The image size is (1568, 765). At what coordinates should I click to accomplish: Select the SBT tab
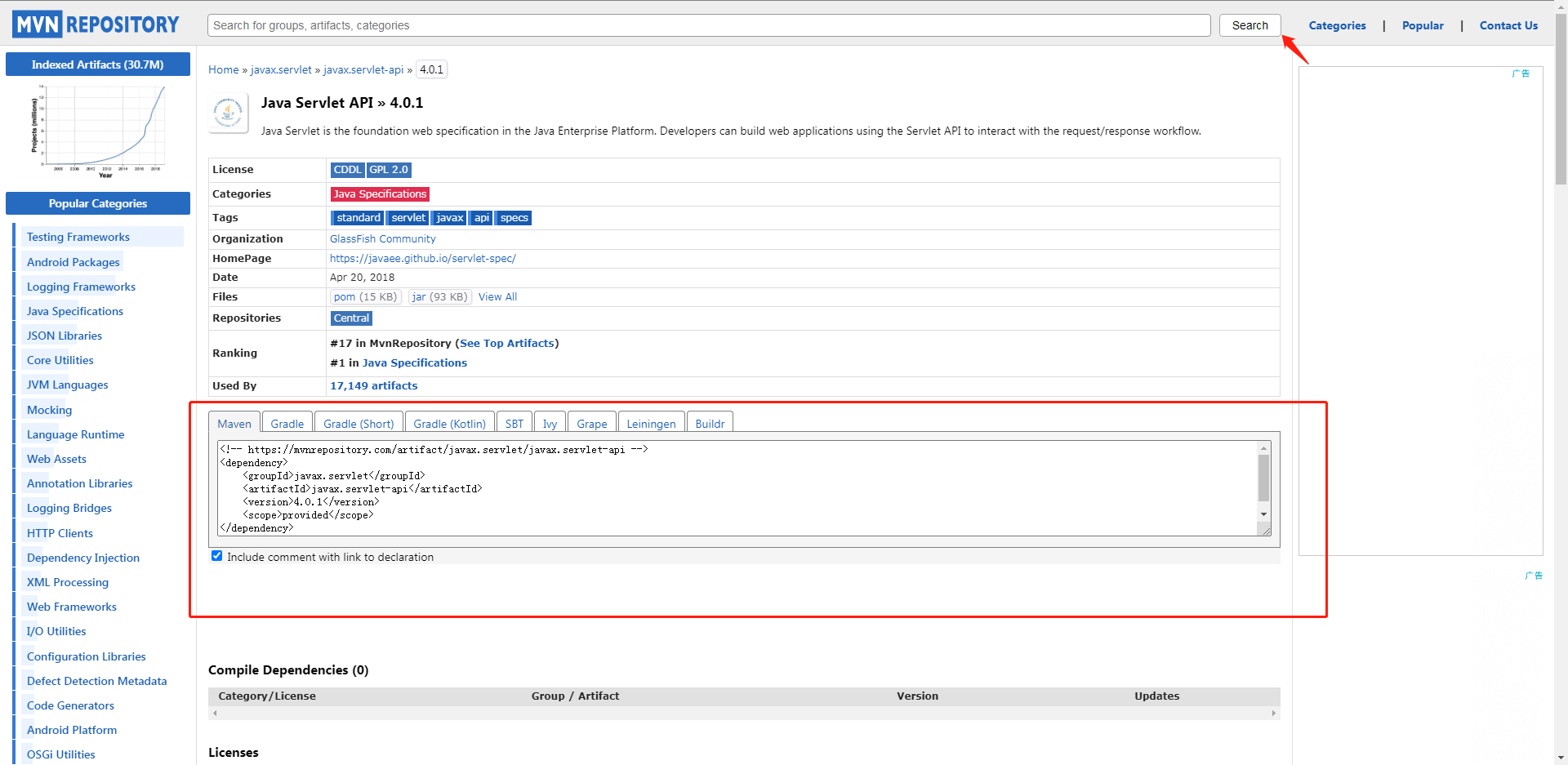(514, 423)
